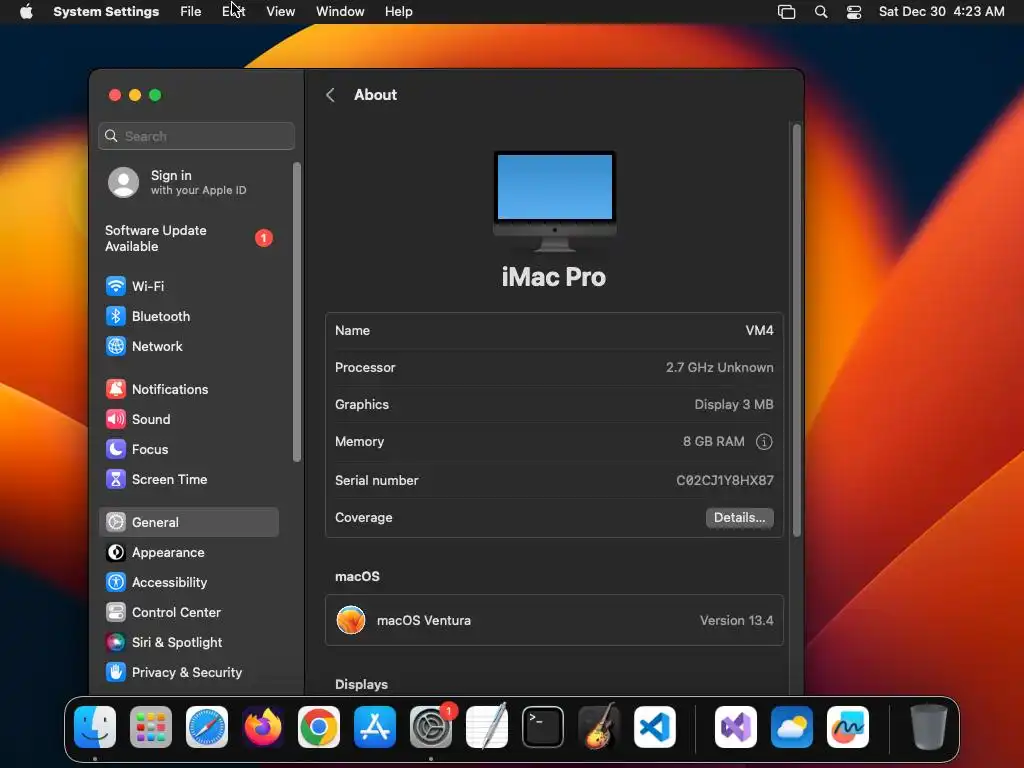Click the memory info icon

coord(763,442)
